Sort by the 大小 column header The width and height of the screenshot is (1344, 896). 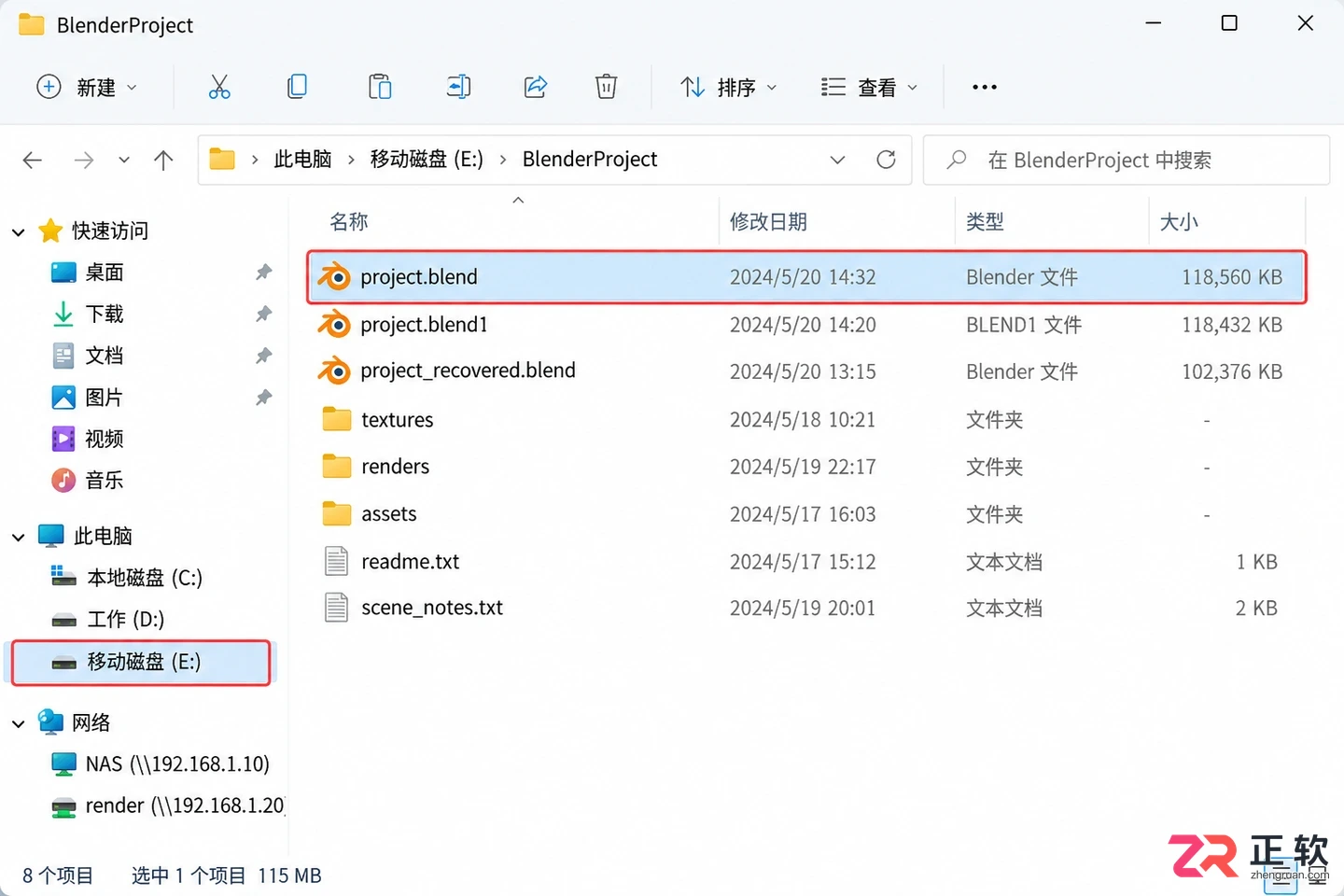(x=1178, y=221)
